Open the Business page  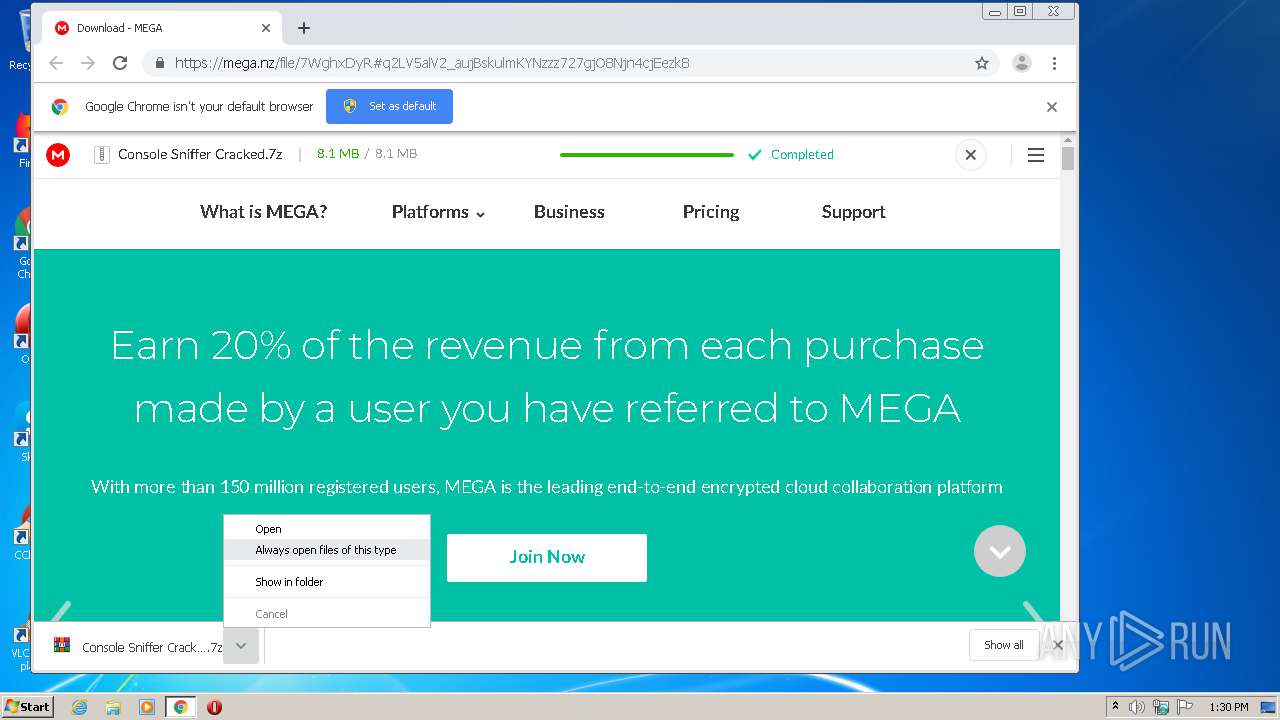coord(569,212)
